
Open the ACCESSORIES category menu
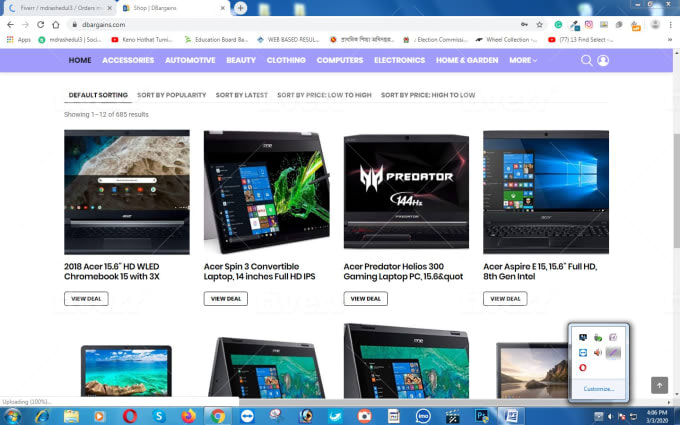[x=128, y=60]
